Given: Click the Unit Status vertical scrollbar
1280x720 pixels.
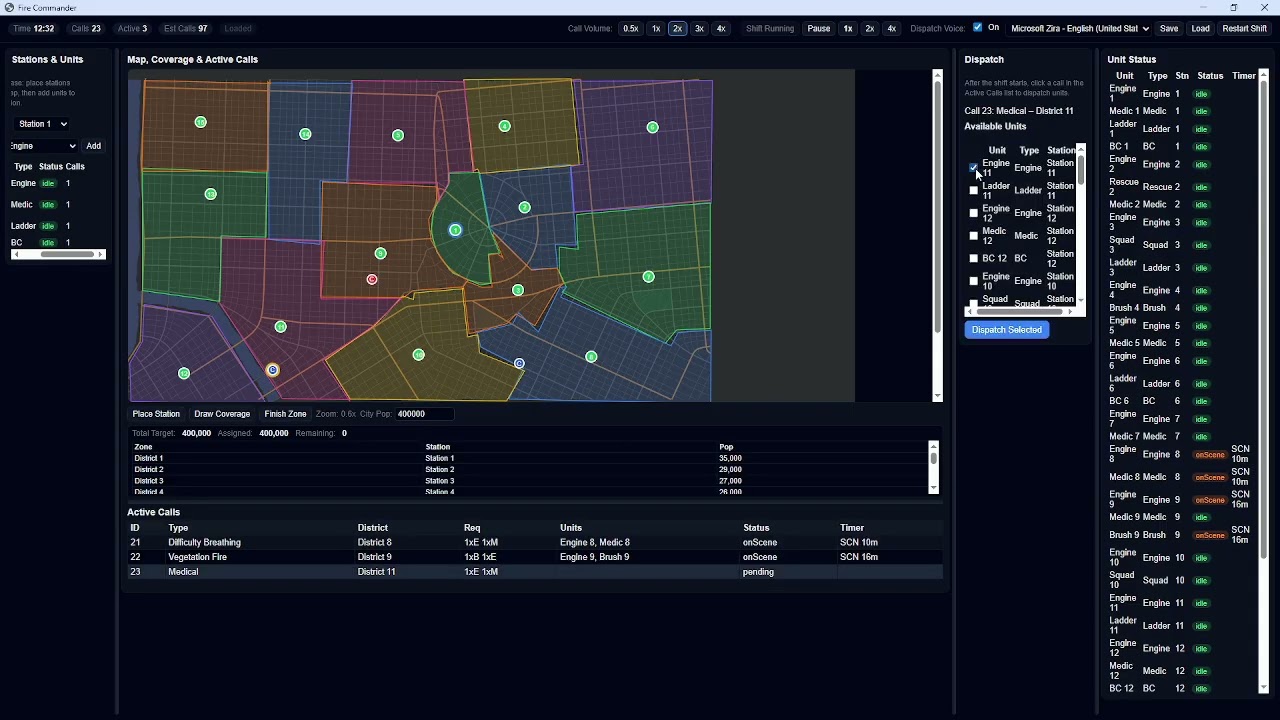Looking at the screenshot, I should [1264, 320].
